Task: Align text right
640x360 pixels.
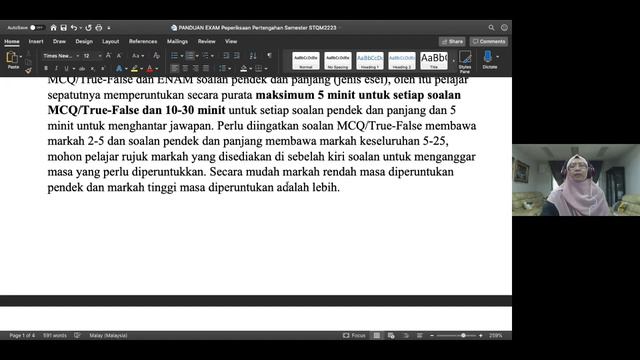Action: 196,69
